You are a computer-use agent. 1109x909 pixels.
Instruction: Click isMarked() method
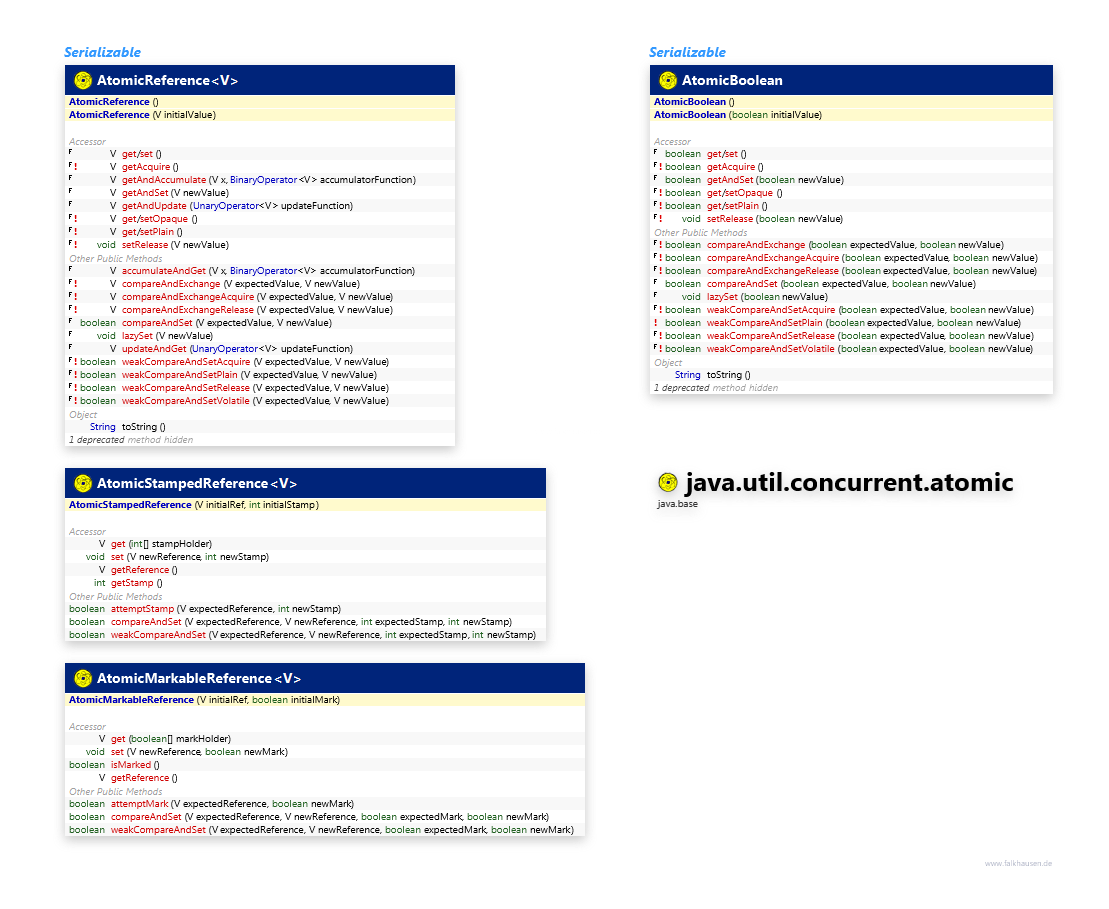[135, 765]
